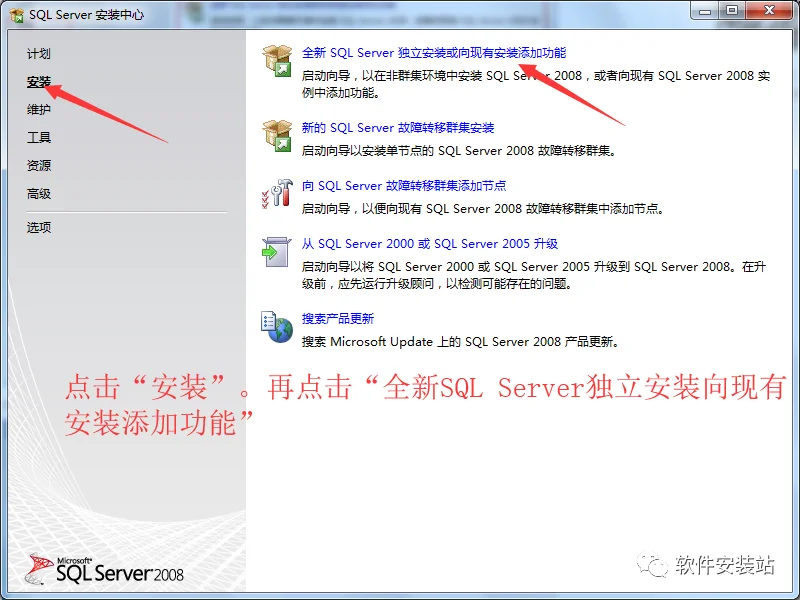Click text 启动向导以将 SQL Server 2000 或 SQL Server 2005 升级
The image size is (800, 600).
click(x=534, y=275)
